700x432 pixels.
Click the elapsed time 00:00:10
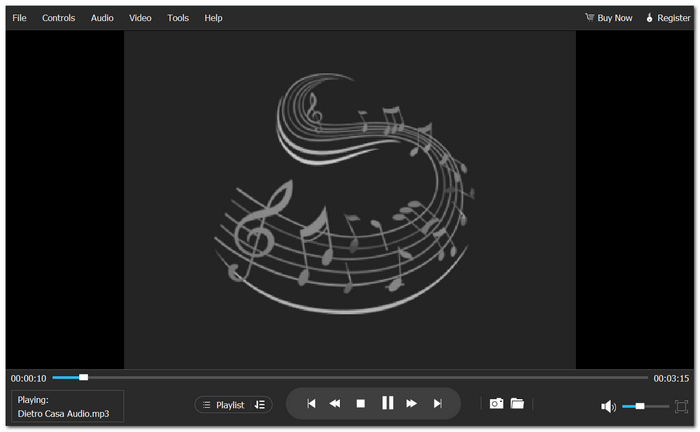[29, 378]
